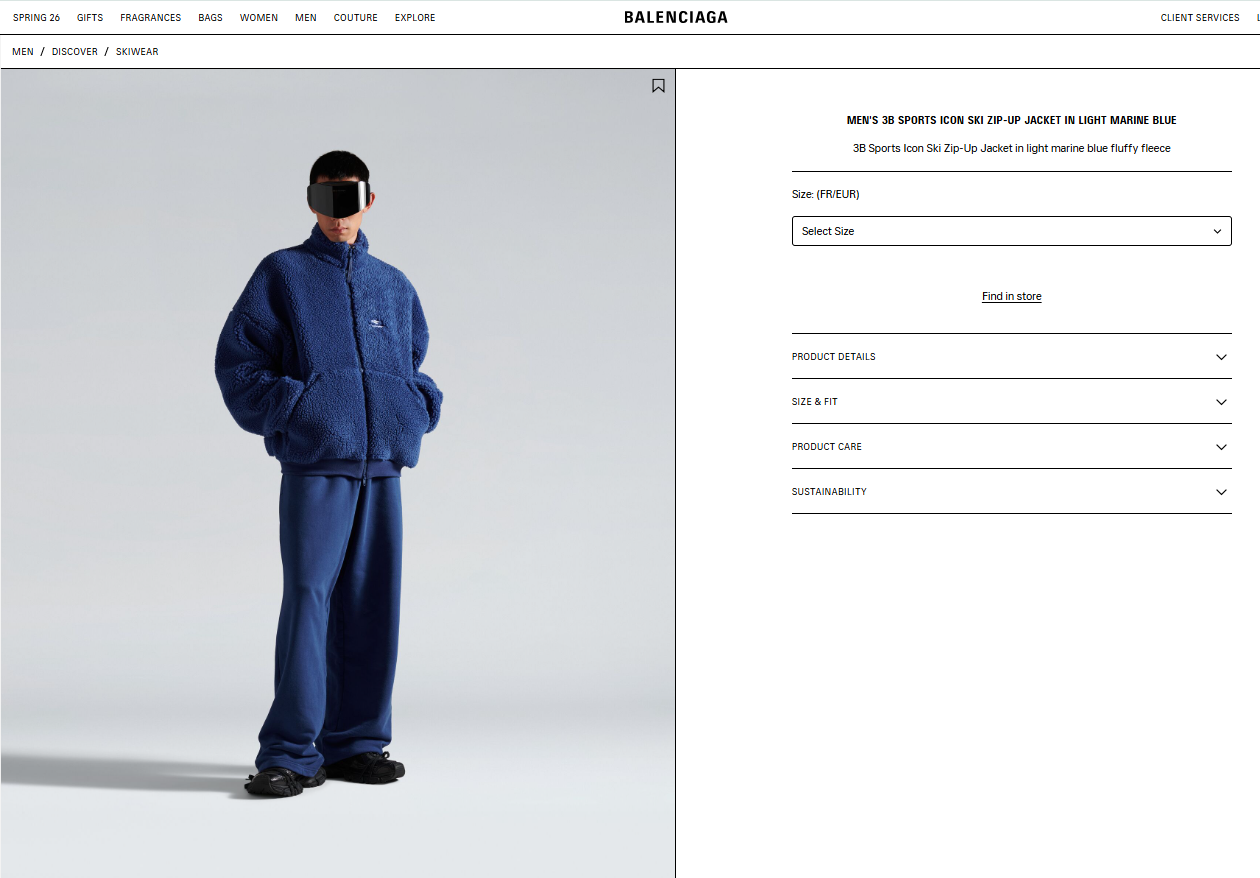Open the Fragrances menu
Viewport: 1260px width, 878px height.
[151, 18]
